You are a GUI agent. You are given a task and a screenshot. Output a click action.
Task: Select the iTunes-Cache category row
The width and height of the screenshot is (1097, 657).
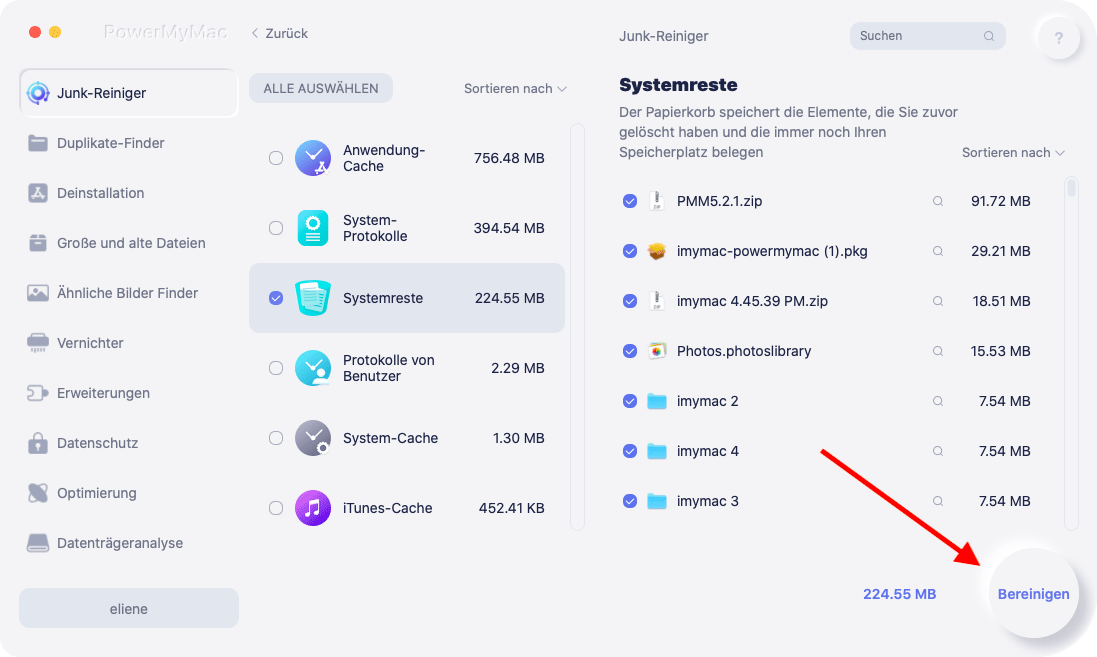point(406,508)
